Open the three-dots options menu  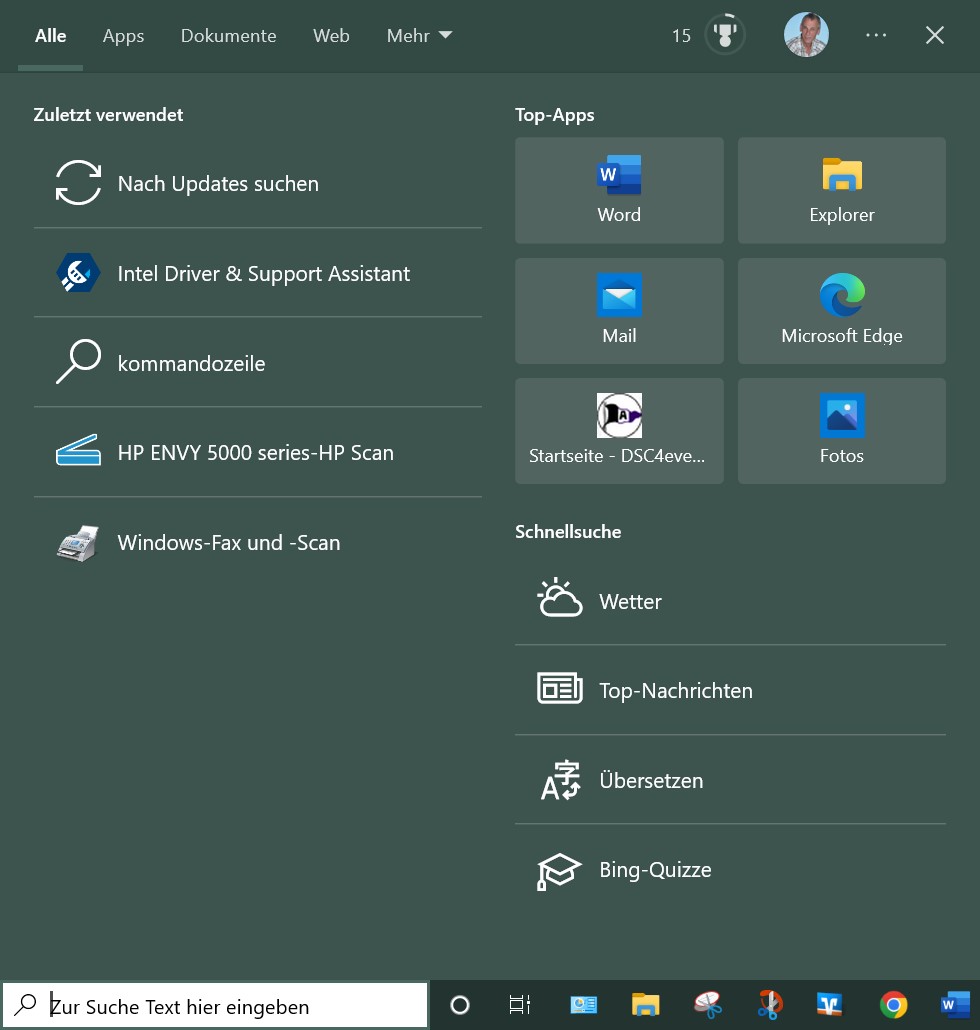coord(876,35)
